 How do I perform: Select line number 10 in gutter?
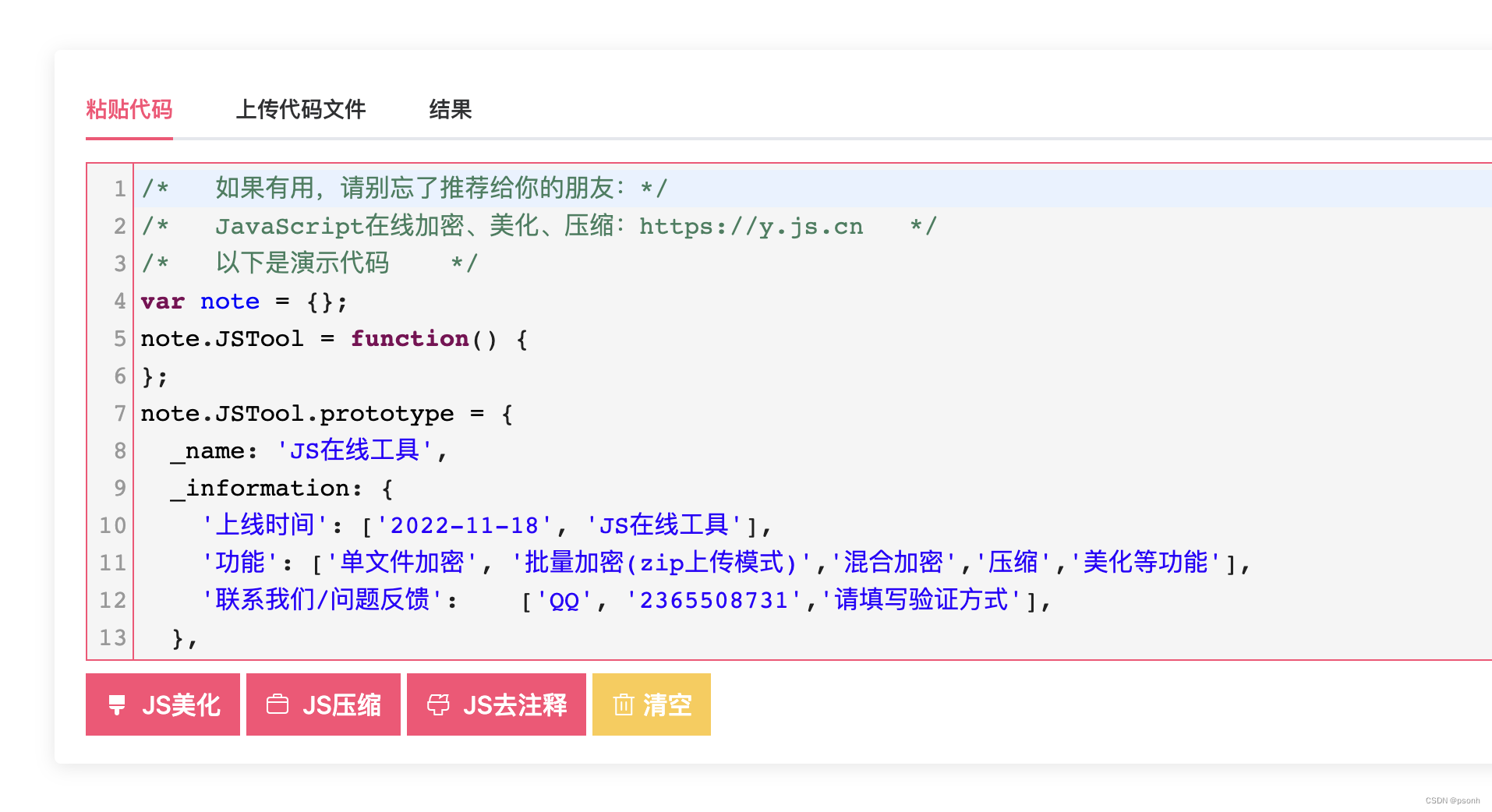click(x=113, y=525)
